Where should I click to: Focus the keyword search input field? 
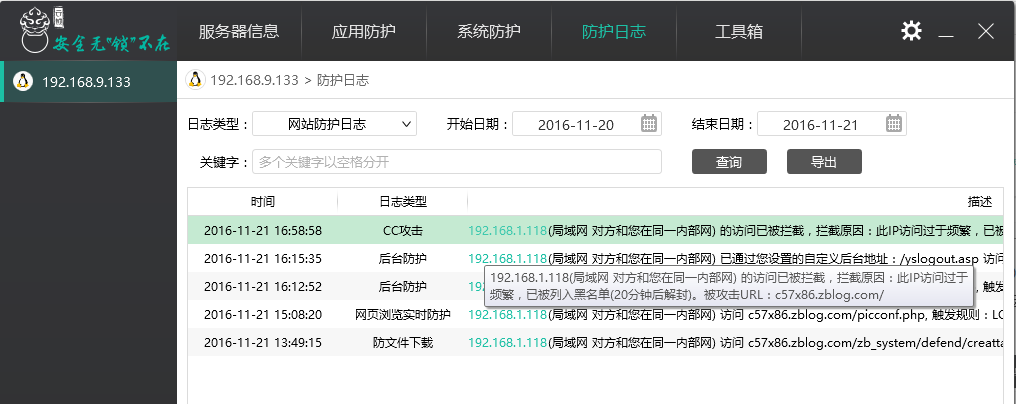[x=457, y=162]
